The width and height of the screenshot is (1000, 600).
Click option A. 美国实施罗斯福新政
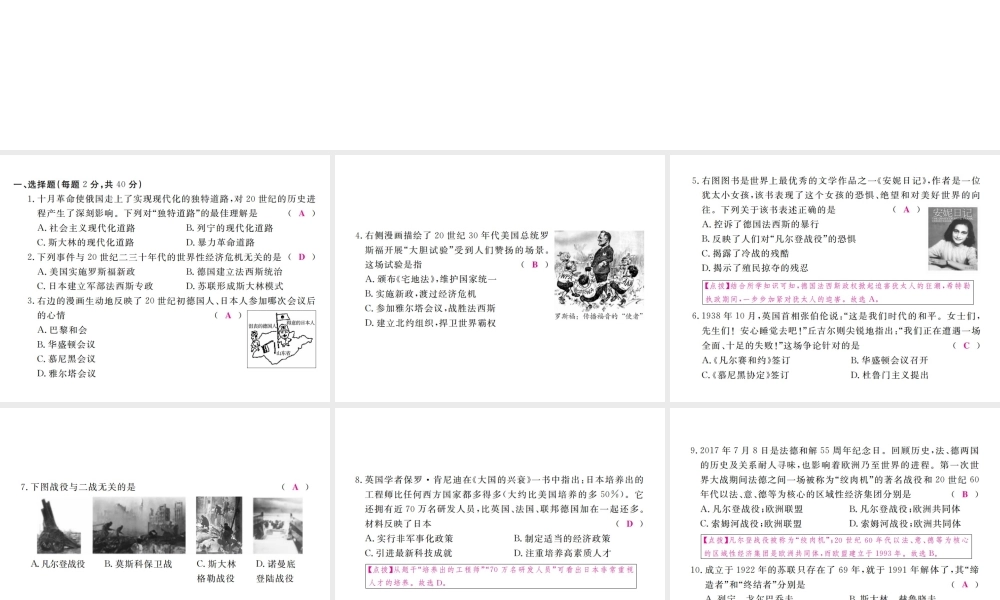86,272
